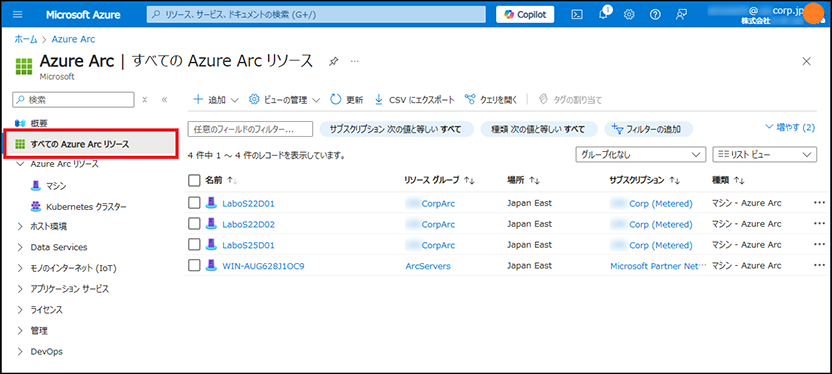The image size is (832, 374).
Task: Open the portal hamburger menu
Action: click(x=18, y=15)
